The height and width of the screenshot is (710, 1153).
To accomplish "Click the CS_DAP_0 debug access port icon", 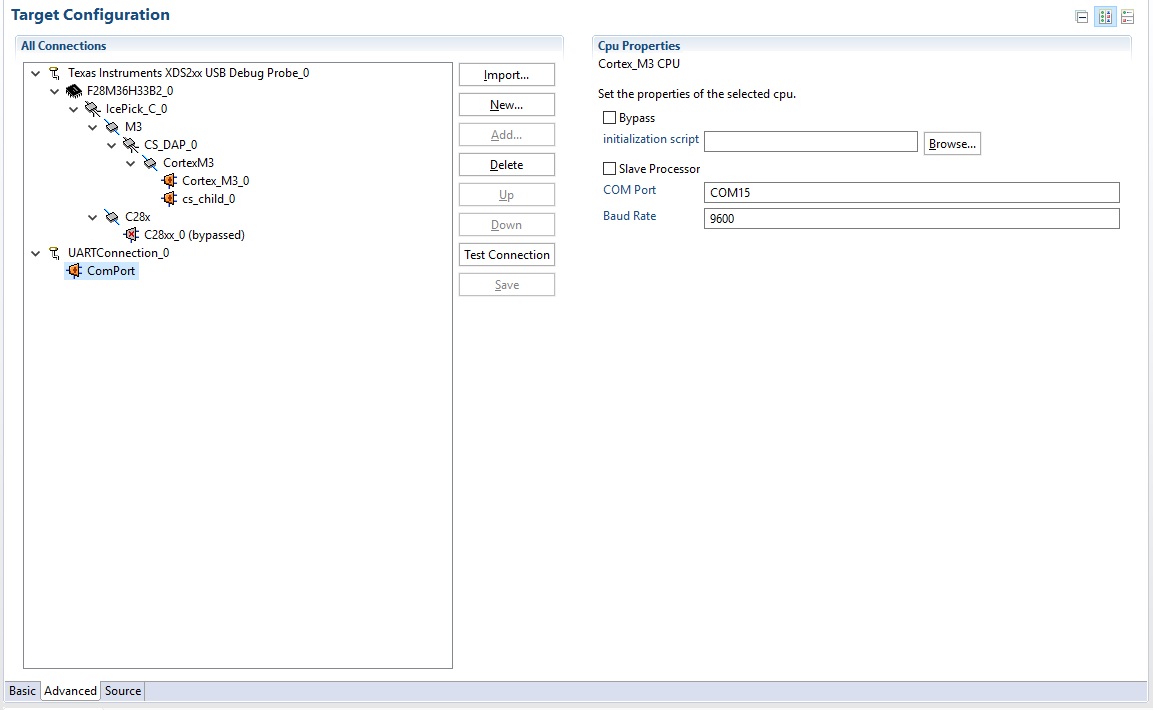I will [x=129, y=144].
